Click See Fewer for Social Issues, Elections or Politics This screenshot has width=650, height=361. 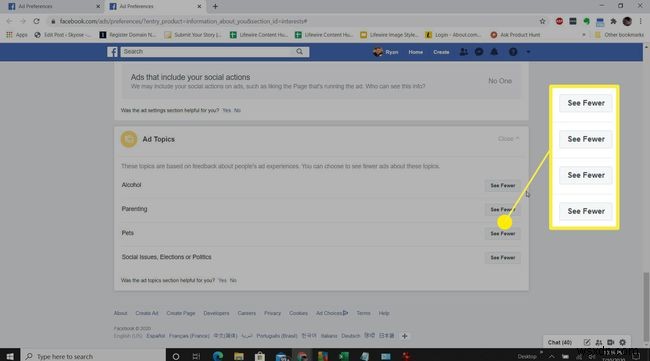click(x=502, y=258)
